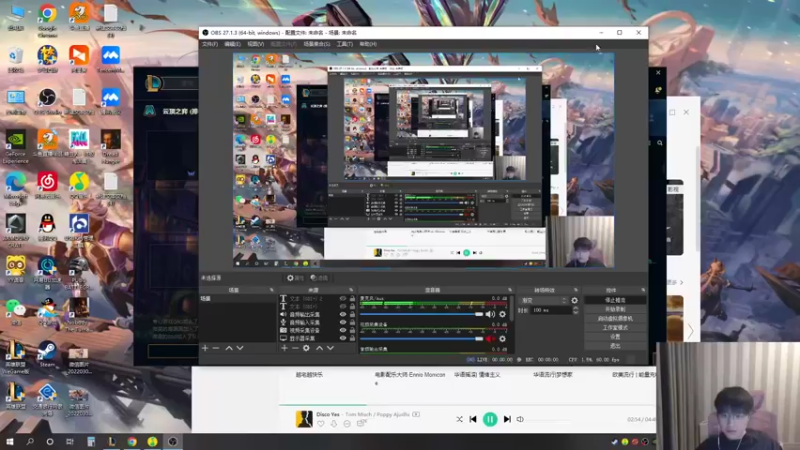Adjust second mixer channel volume slider

coord(421,339)
